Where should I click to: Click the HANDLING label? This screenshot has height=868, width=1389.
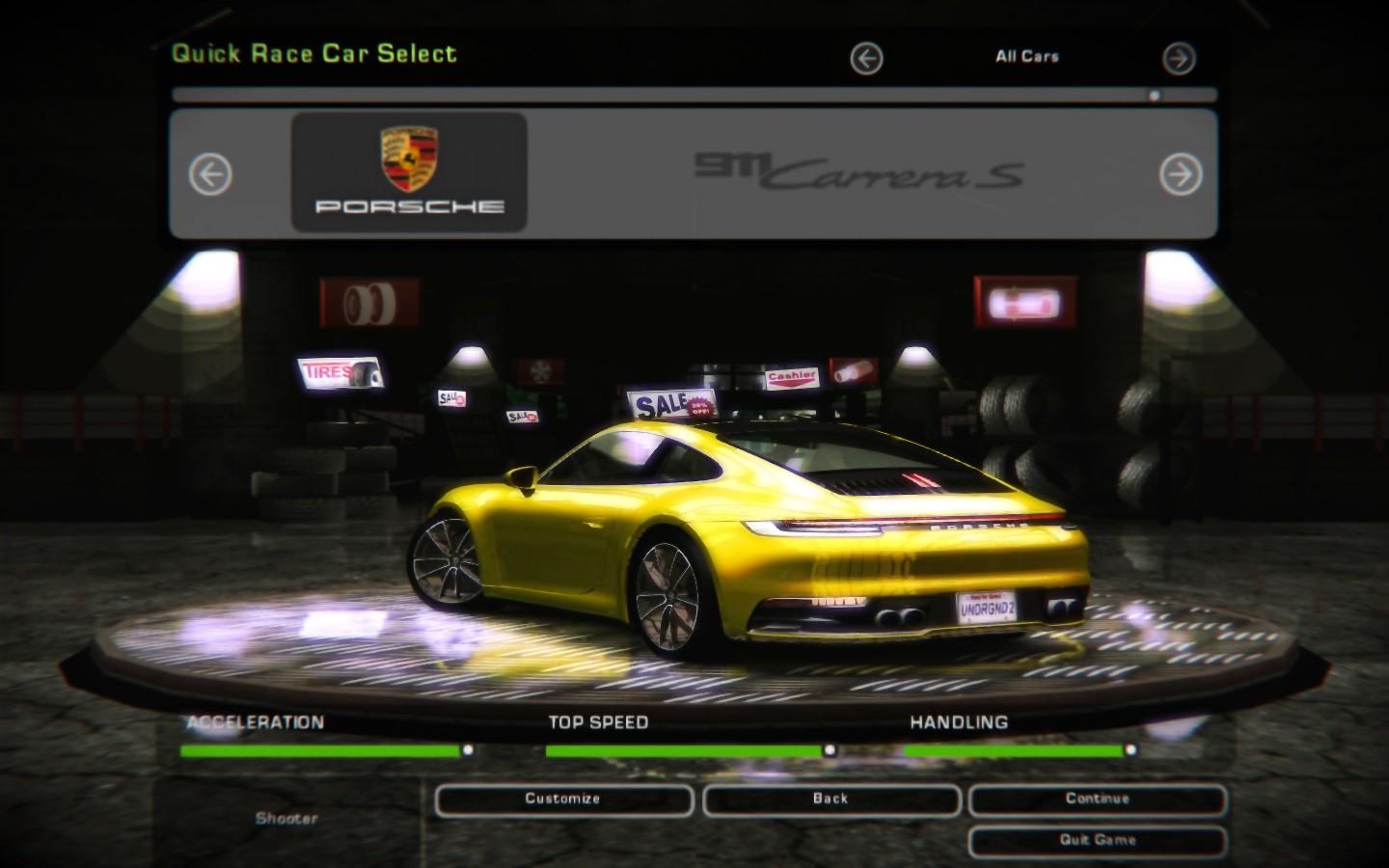pyautogui.click(x=959, y=722)
